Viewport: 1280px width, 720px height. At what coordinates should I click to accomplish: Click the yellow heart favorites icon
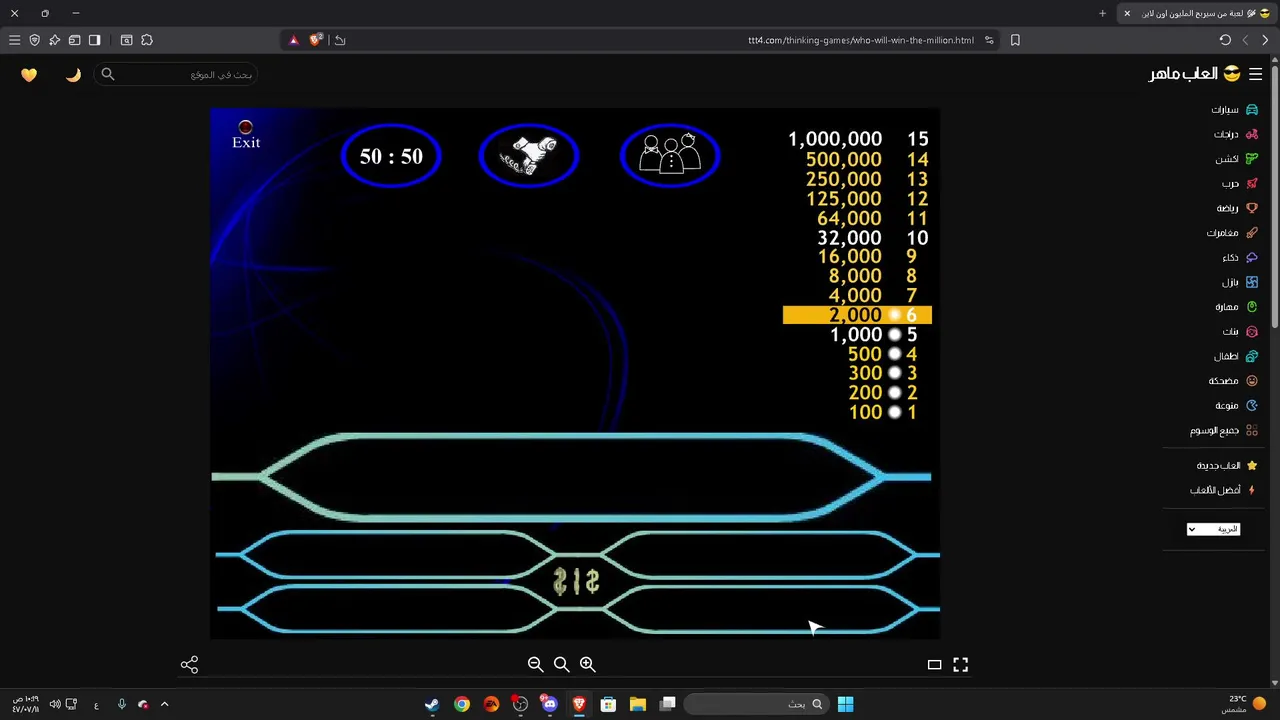point(29,75)
